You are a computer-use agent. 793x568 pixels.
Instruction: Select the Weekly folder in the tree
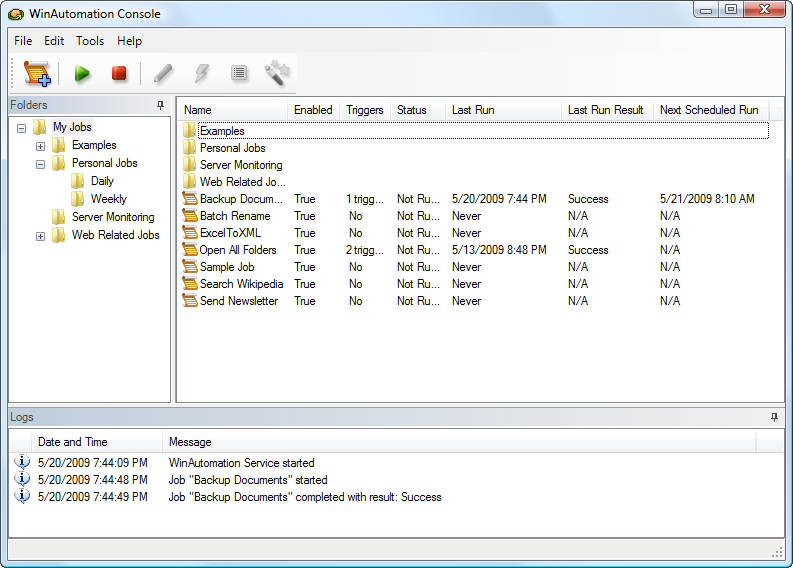tap(108, 199)
